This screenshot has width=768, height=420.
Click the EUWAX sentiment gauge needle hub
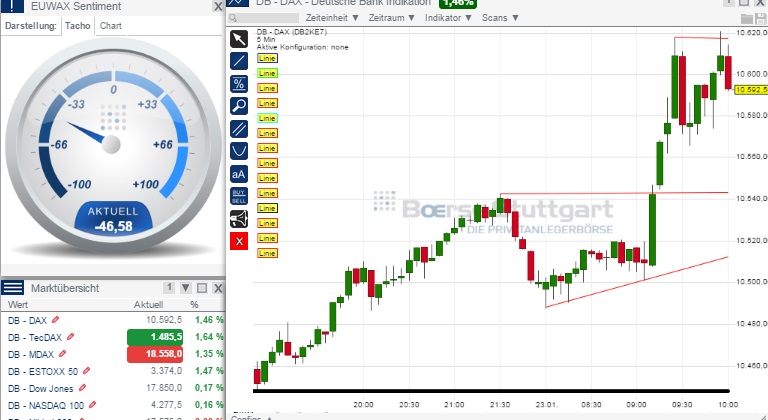pos(111,145)
